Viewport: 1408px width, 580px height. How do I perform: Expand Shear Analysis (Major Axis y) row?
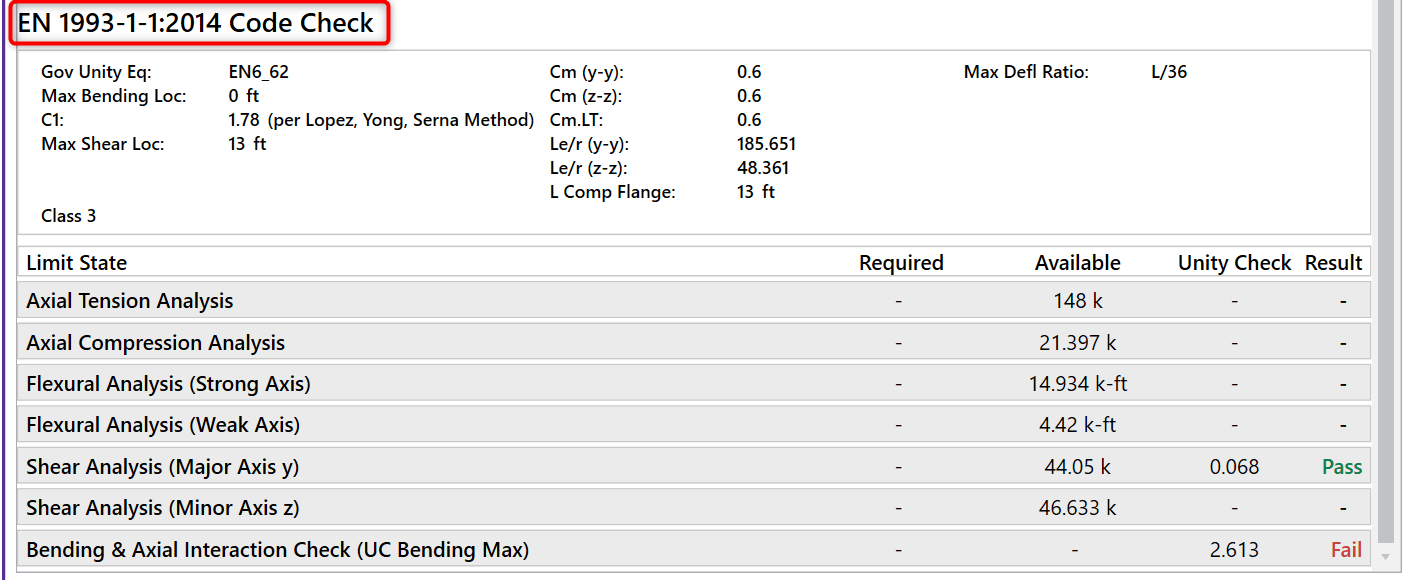(163, 467)
